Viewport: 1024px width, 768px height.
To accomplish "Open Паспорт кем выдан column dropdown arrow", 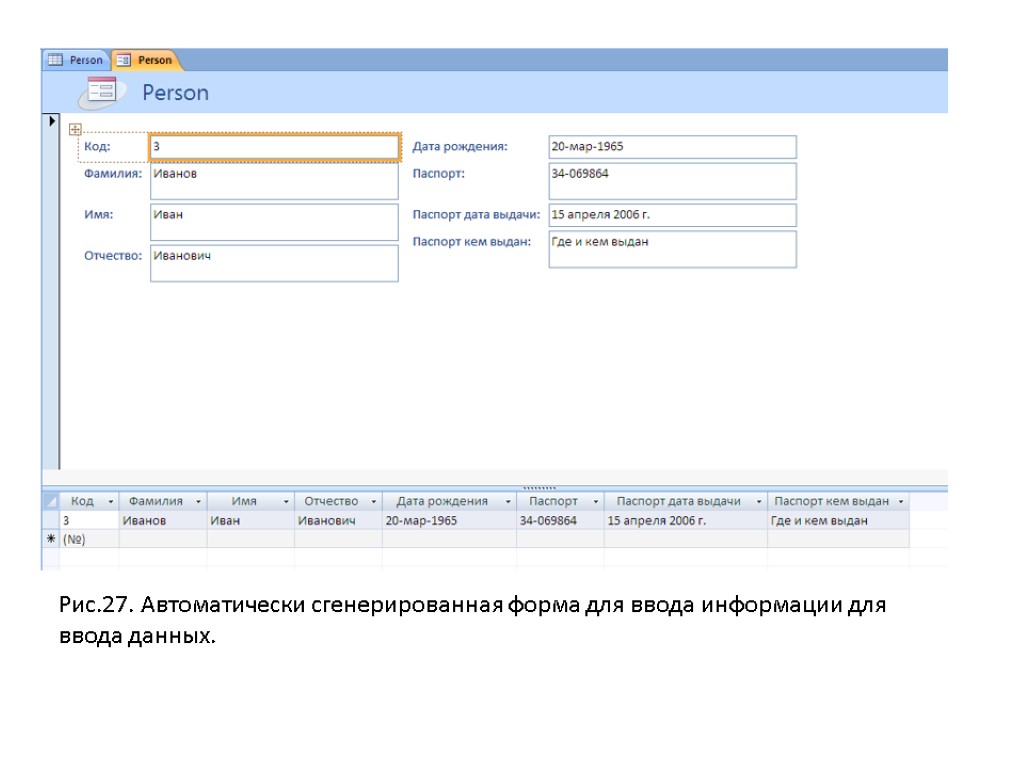I will pos(901,502).
